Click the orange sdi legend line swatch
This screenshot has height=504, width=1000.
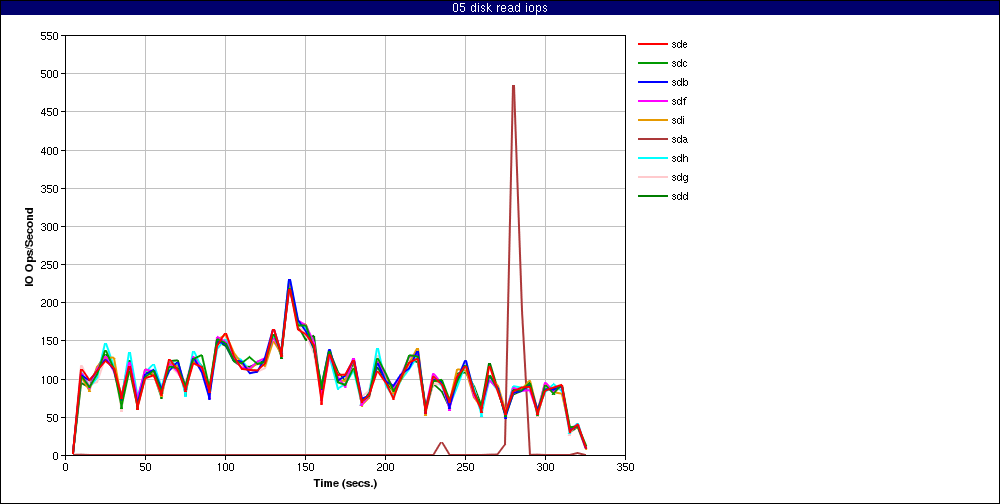pyautogui.click(x=652, y=121)
